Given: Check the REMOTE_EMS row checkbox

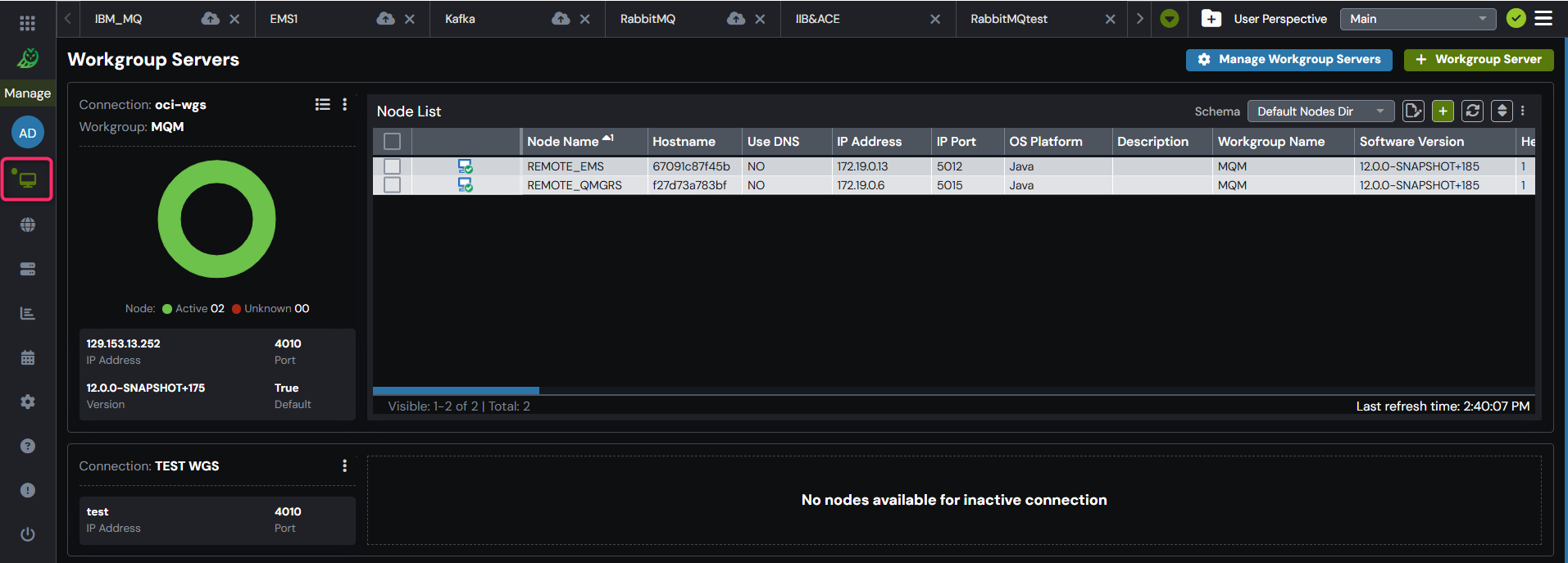Looking at the screenshot, I should pos(393,166).
